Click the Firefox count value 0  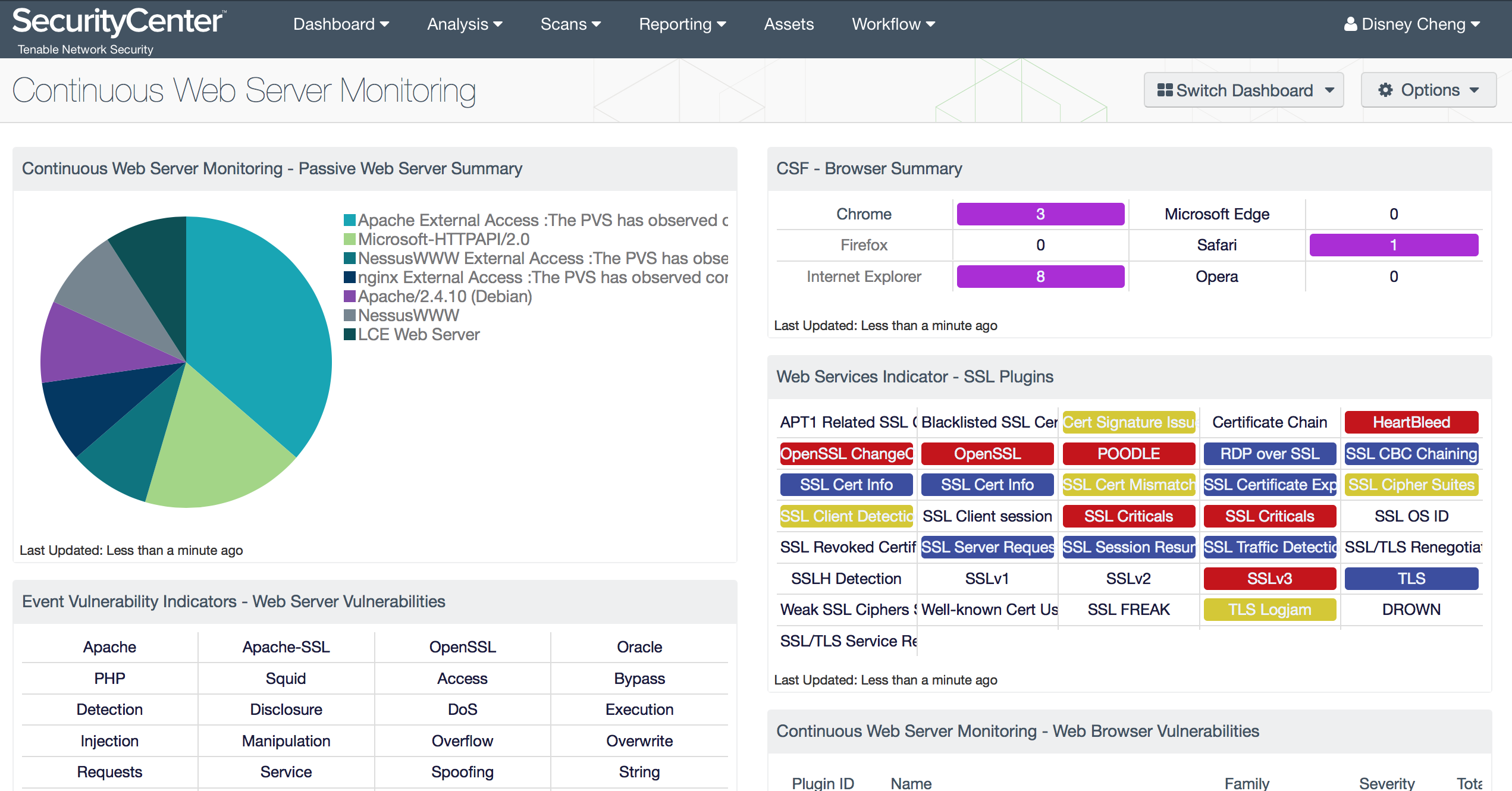pos(1040,245)
